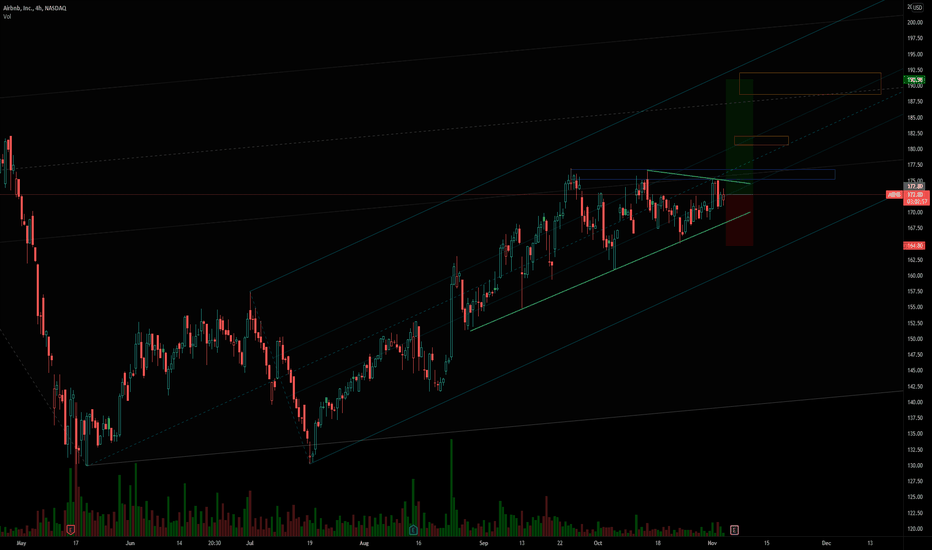
Task: Select the red stop-loss zone
Action: [x=739, y=220]
